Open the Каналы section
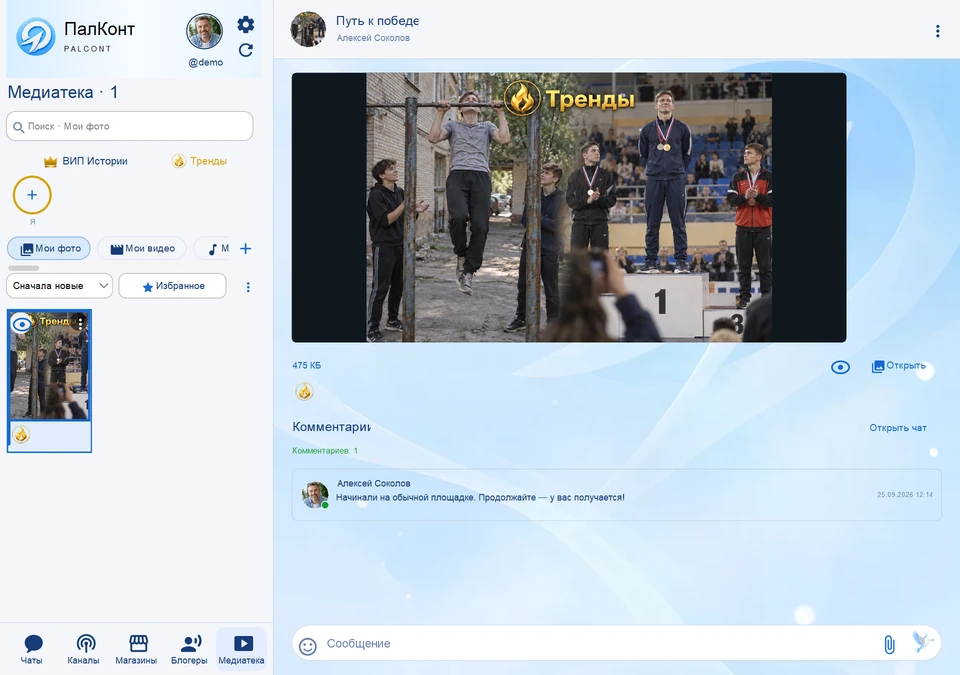The height and width of the screenshot is (675, 960). click(x=83, y=649)
